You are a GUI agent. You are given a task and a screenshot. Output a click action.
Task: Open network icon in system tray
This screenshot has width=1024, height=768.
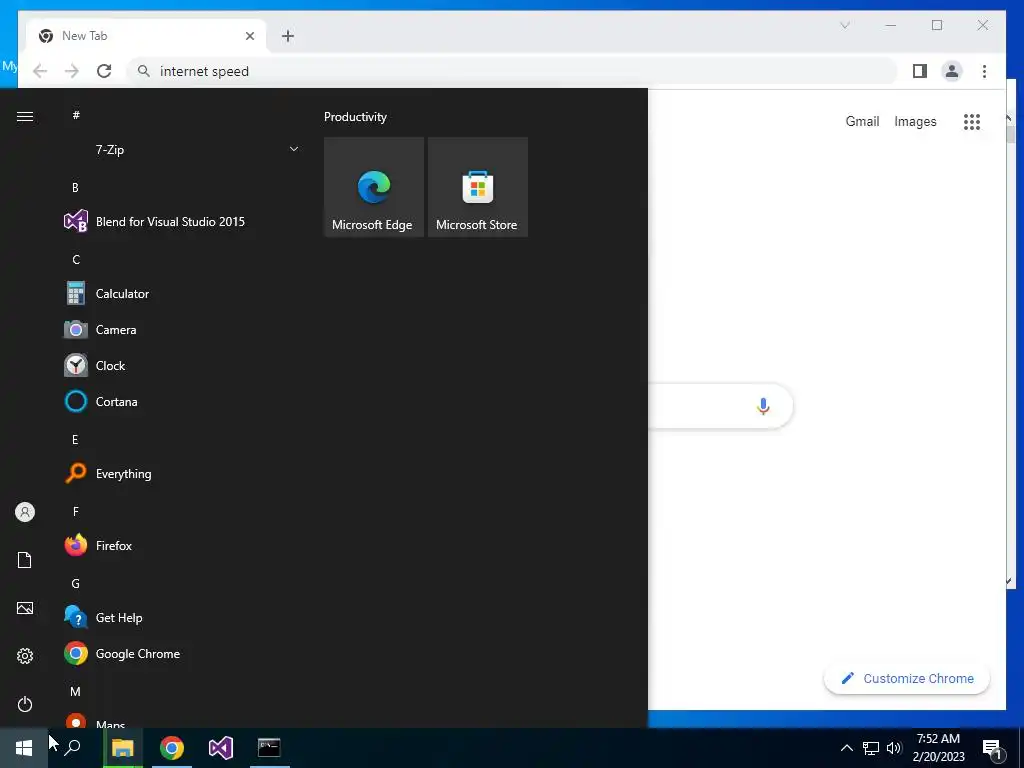pos(871,748)
